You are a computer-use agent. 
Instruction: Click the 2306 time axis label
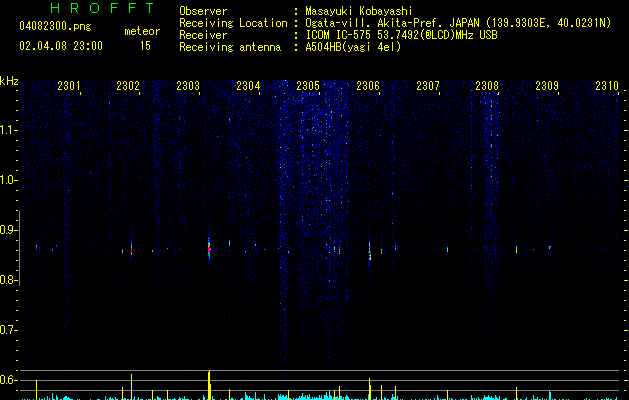[368, 86]
